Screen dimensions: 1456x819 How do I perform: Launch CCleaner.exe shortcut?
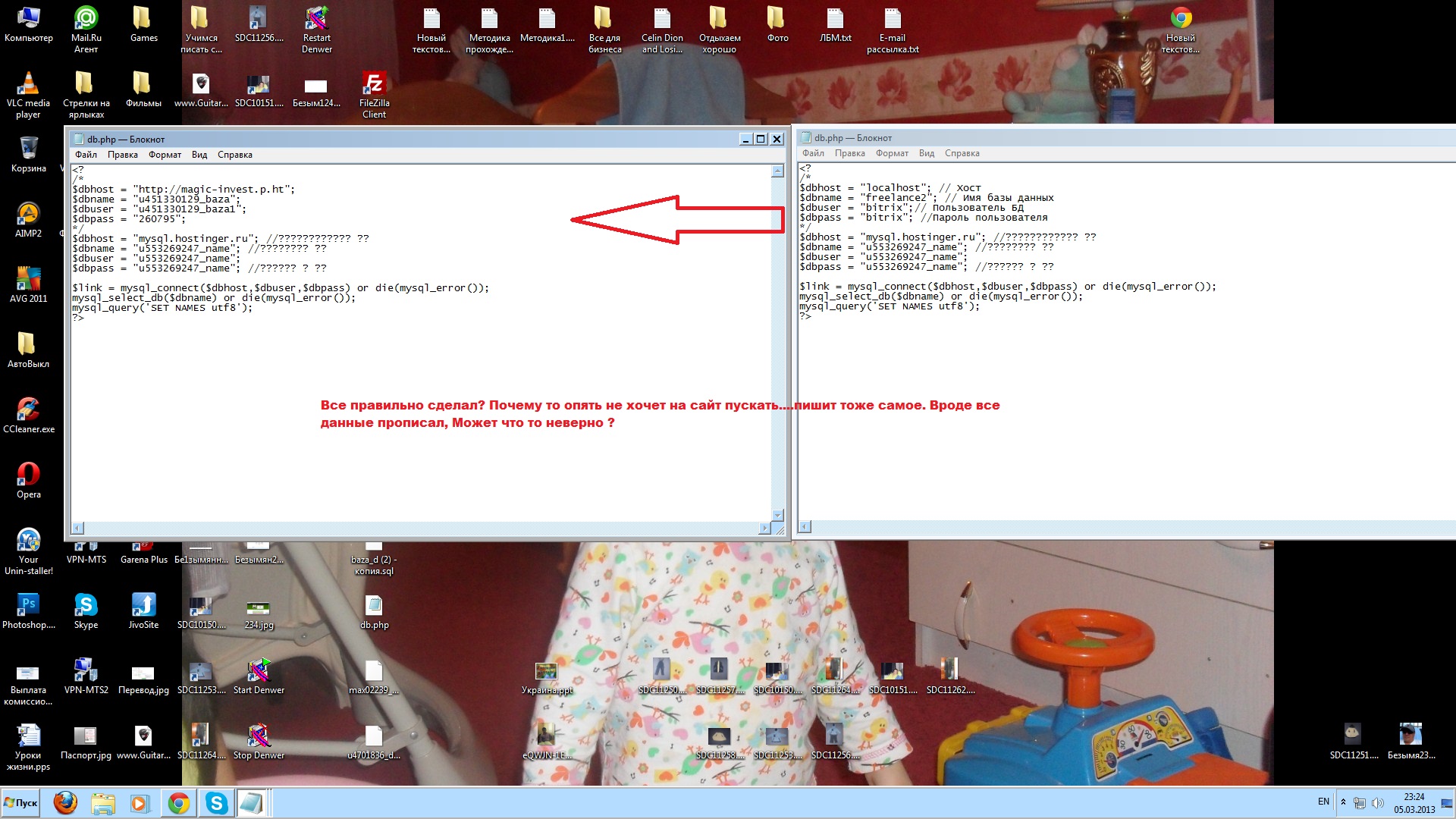pos(28,412)
